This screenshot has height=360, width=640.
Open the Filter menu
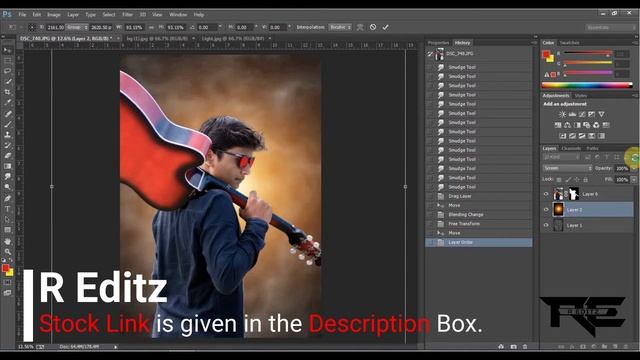click(128, 15)
